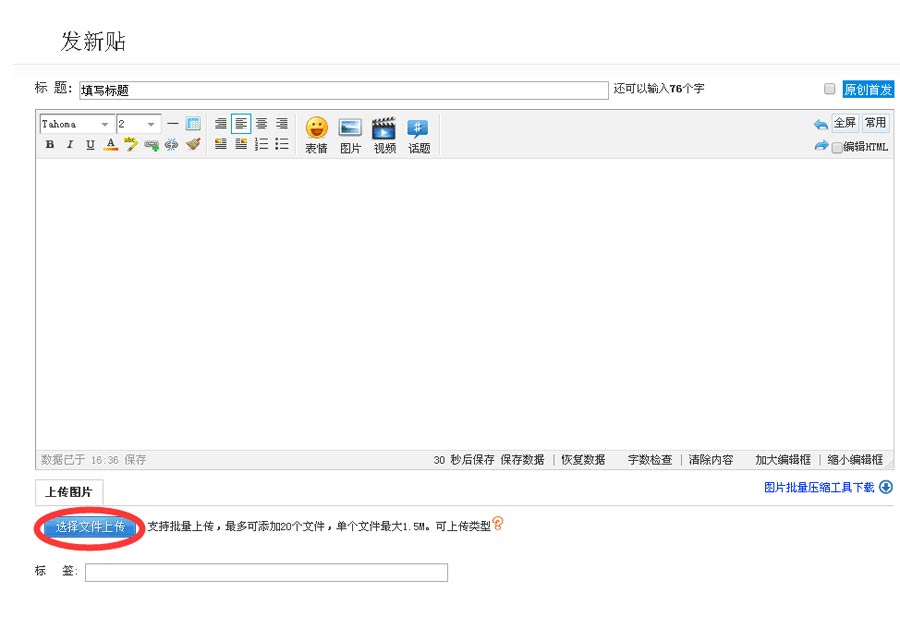Click the 还可以输入76个字 counter text
Screen dimensions: 900x617
point(659,88)
